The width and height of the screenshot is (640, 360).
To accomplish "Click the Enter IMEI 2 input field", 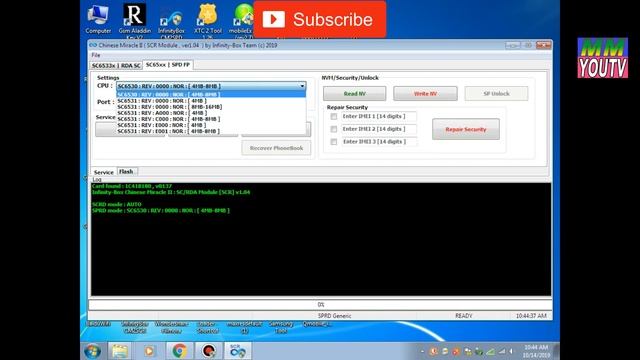I will pos(379,129).
